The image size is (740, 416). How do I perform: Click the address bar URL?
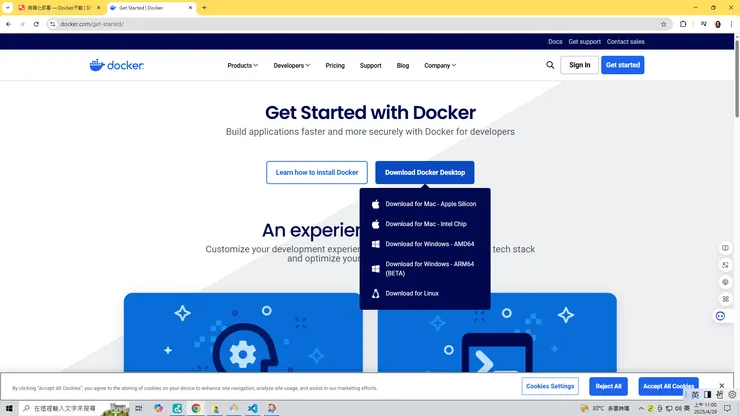[92, 24]
